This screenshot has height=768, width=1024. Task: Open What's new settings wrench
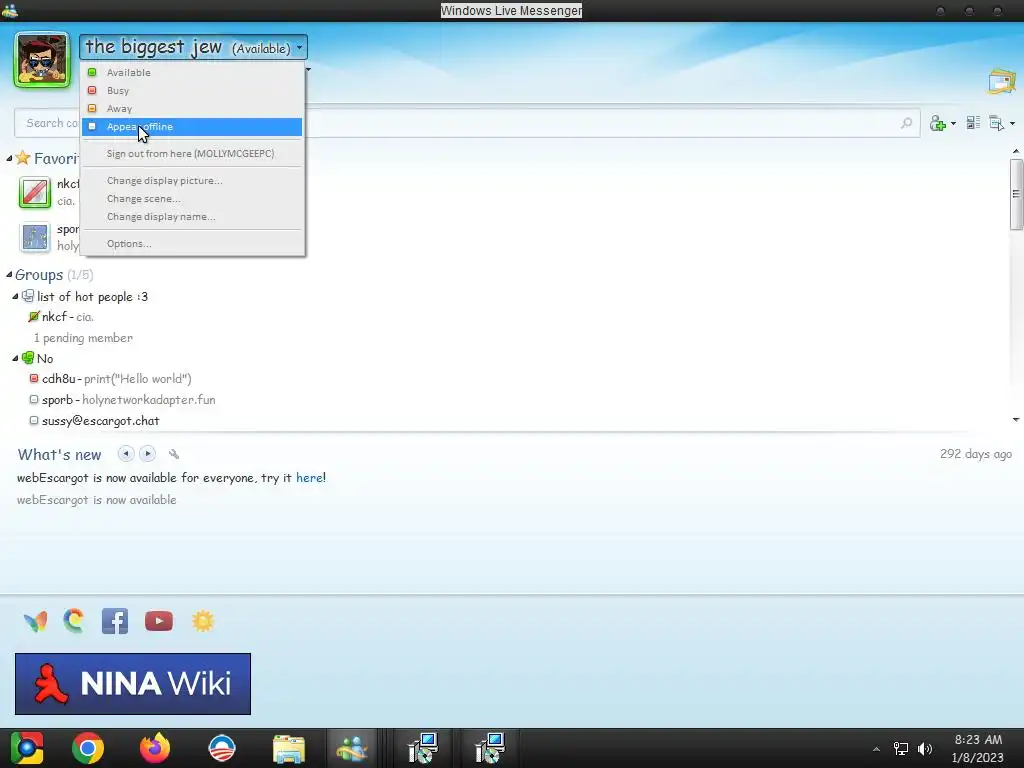point(174,454)
